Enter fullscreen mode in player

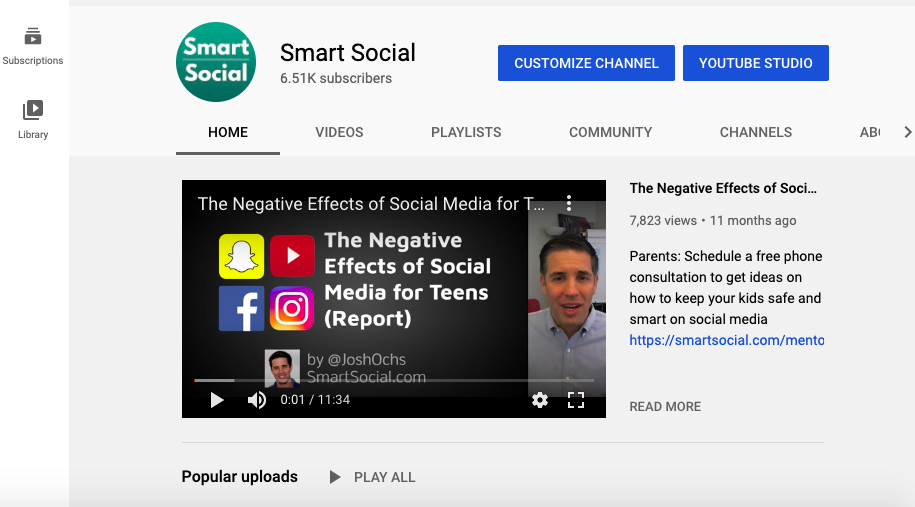576,400
